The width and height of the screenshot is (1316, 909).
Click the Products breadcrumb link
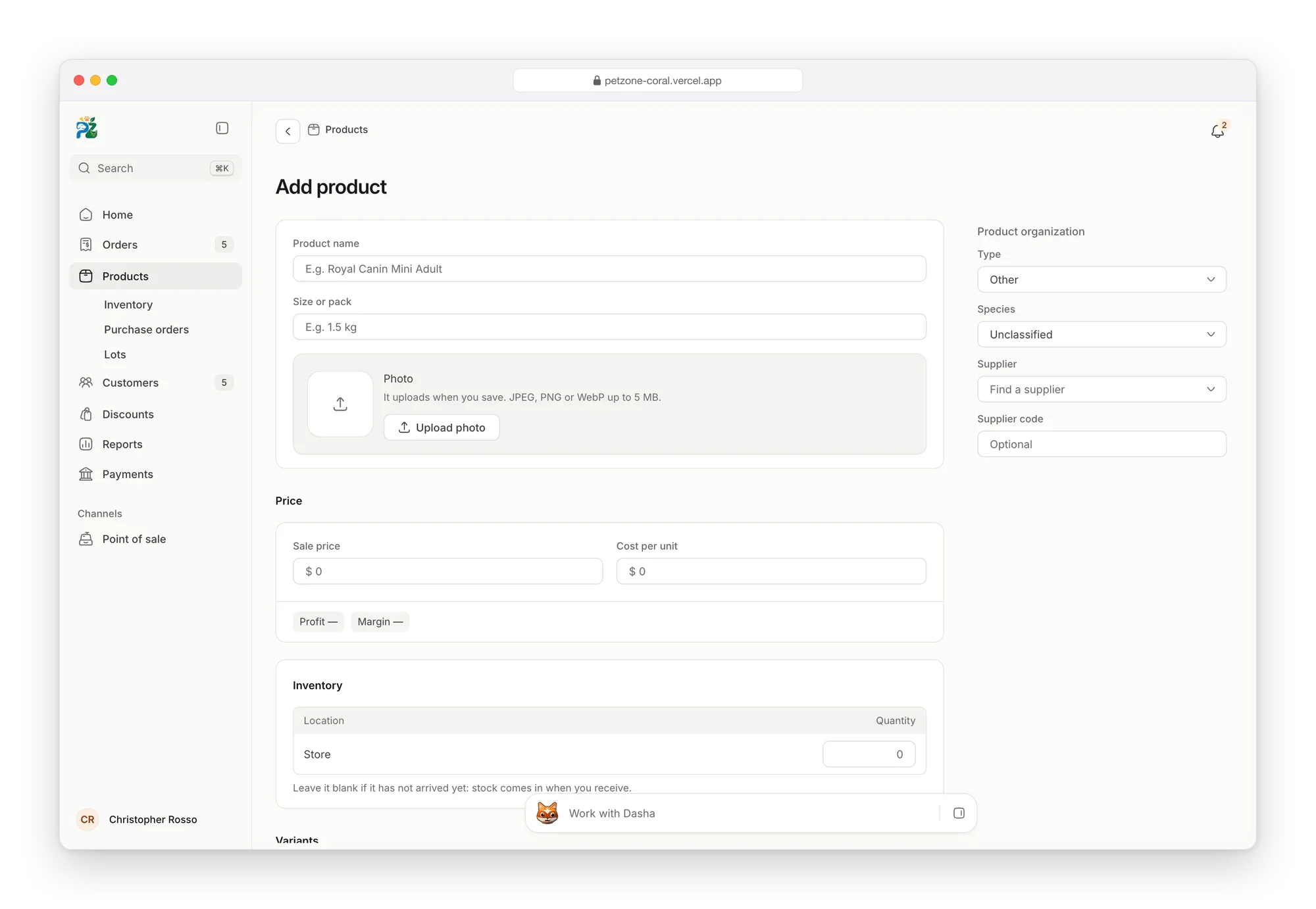click(346, 130)
